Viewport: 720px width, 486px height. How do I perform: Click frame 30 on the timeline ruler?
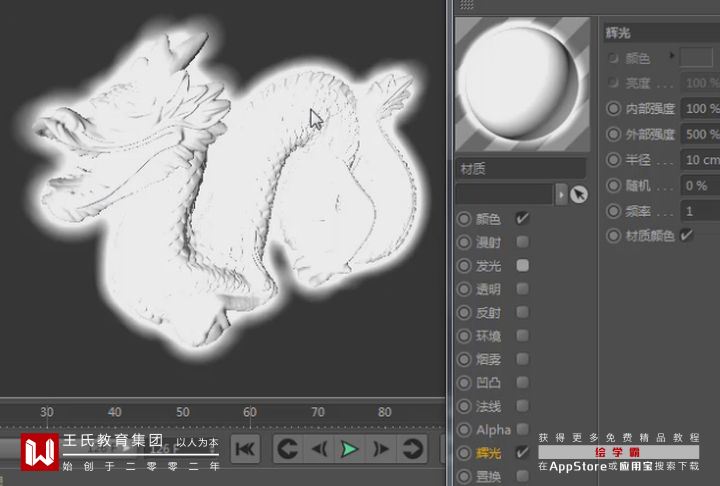pyautogui.click(x=46, y=412)
